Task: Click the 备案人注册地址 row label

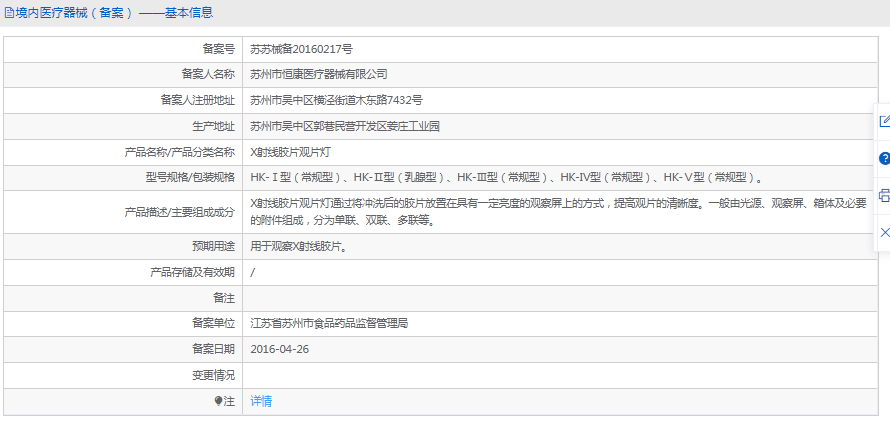Action: coord(197,100)
